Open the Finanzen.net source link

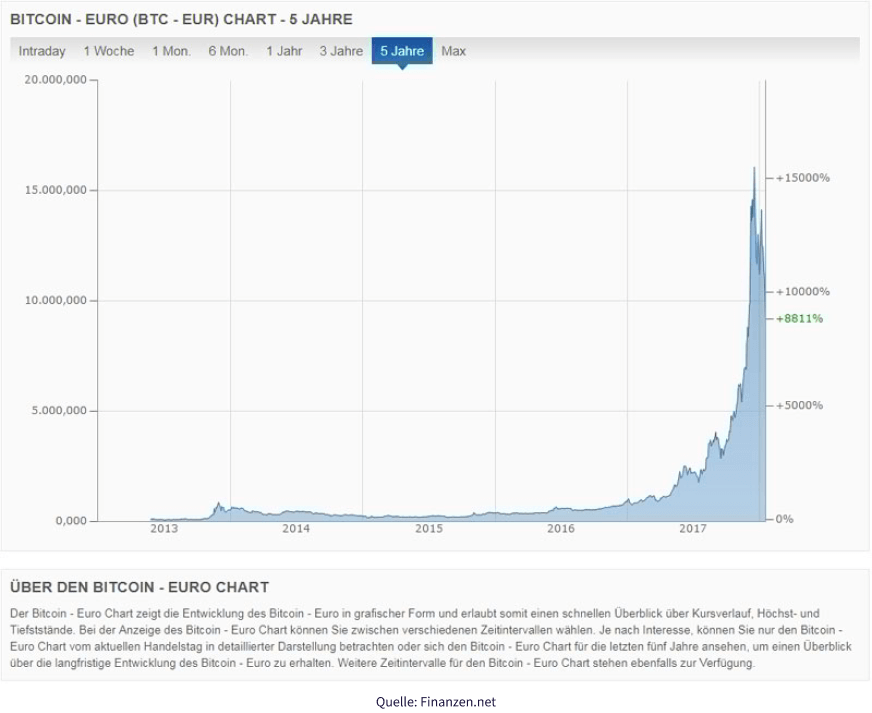click(x=435, y=703)
